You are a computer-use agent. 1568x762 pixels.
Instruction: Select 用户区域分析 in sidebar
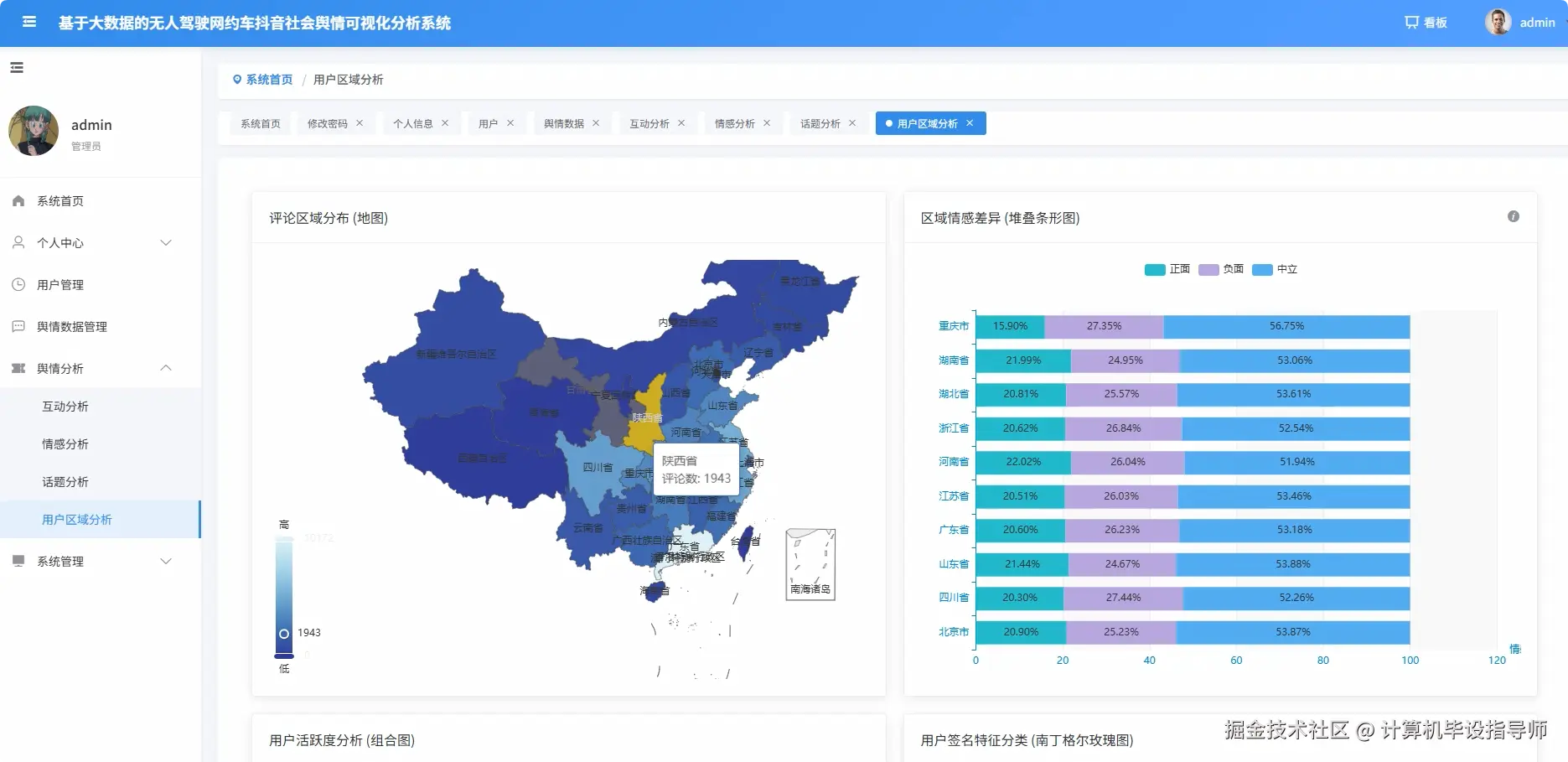pyautogui.click(x=101, y=520)
